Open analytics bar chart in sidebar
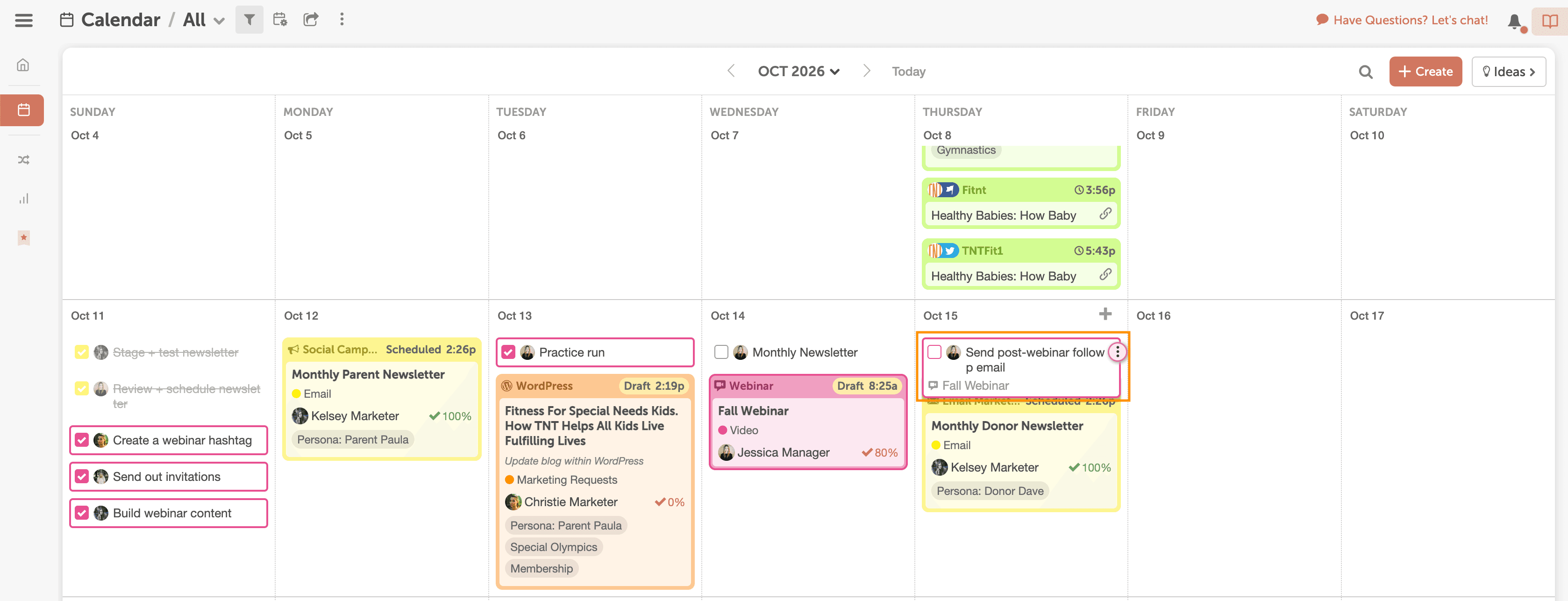 (23, 199)
